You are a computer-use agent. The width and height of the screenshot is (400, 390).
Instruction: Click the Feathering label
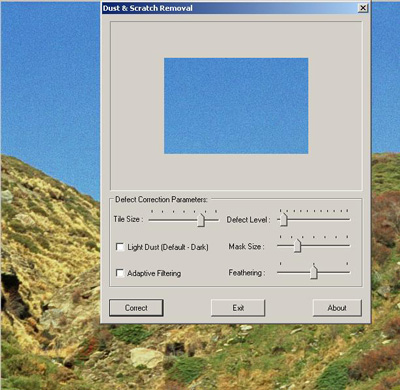pyautogui.click(x=247, y=273)
